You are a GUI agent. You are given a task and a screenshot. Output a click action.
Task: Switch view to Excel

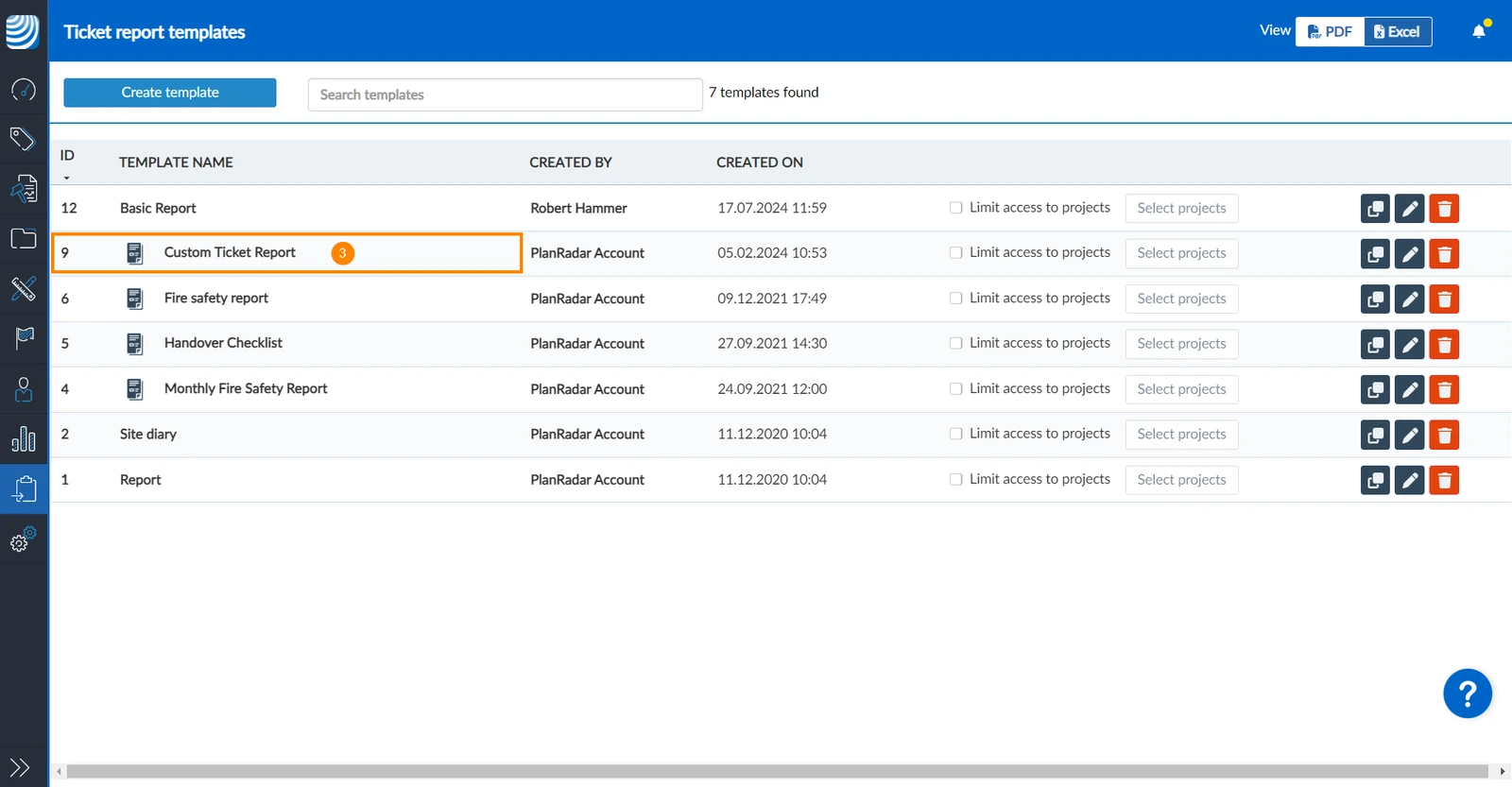(x=1398, y=31)
